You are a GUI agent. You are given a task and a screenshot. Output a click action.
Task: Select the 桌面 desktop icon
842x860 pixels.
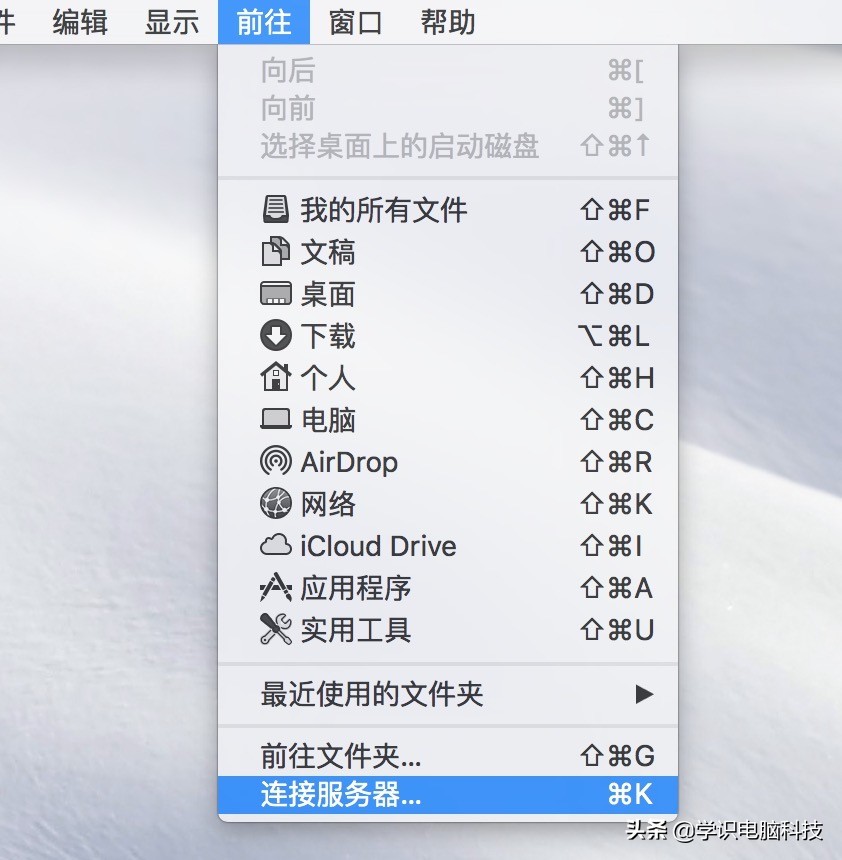(275, 293)
